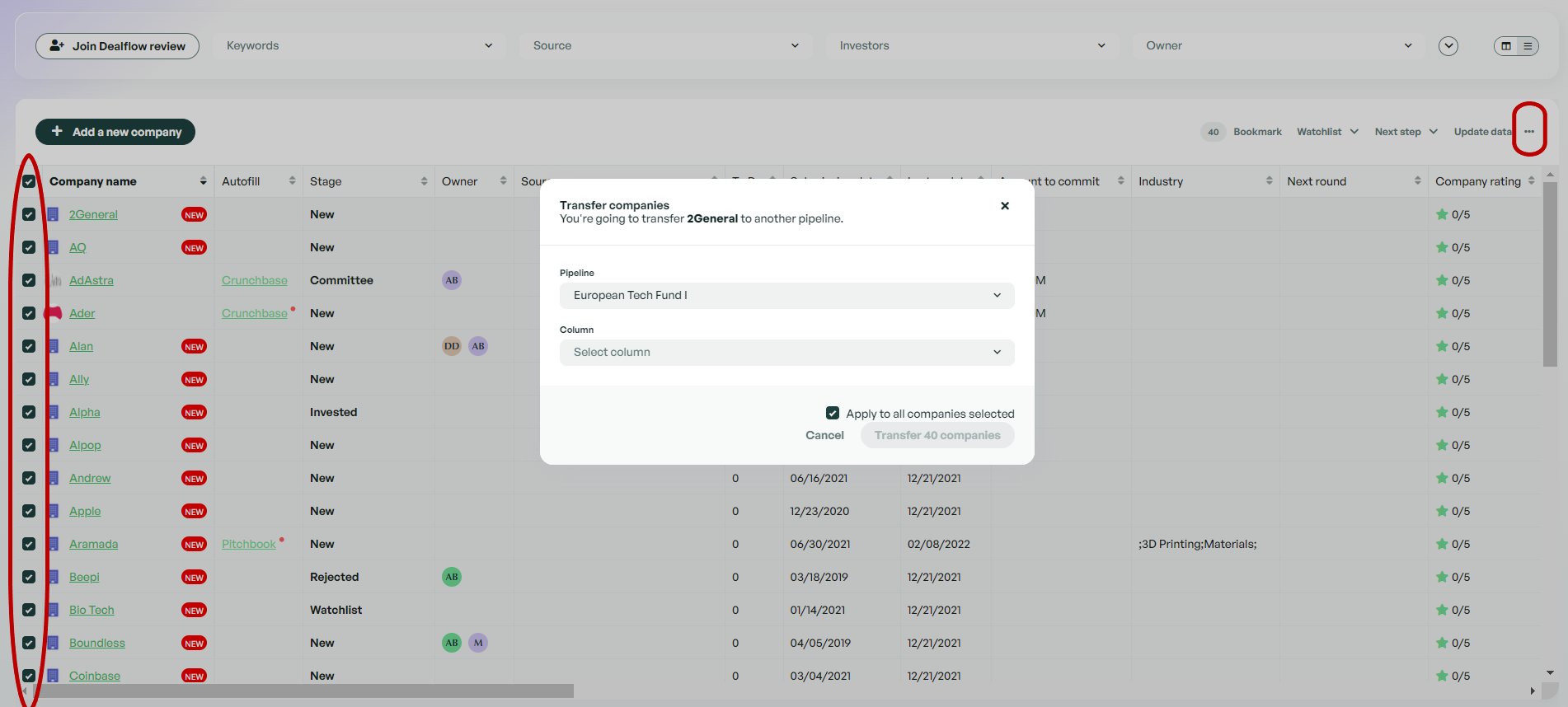Screen dimensions: 1568x707
Task: Click the Ader company red logo icon
Action: (x=53, y=313)
